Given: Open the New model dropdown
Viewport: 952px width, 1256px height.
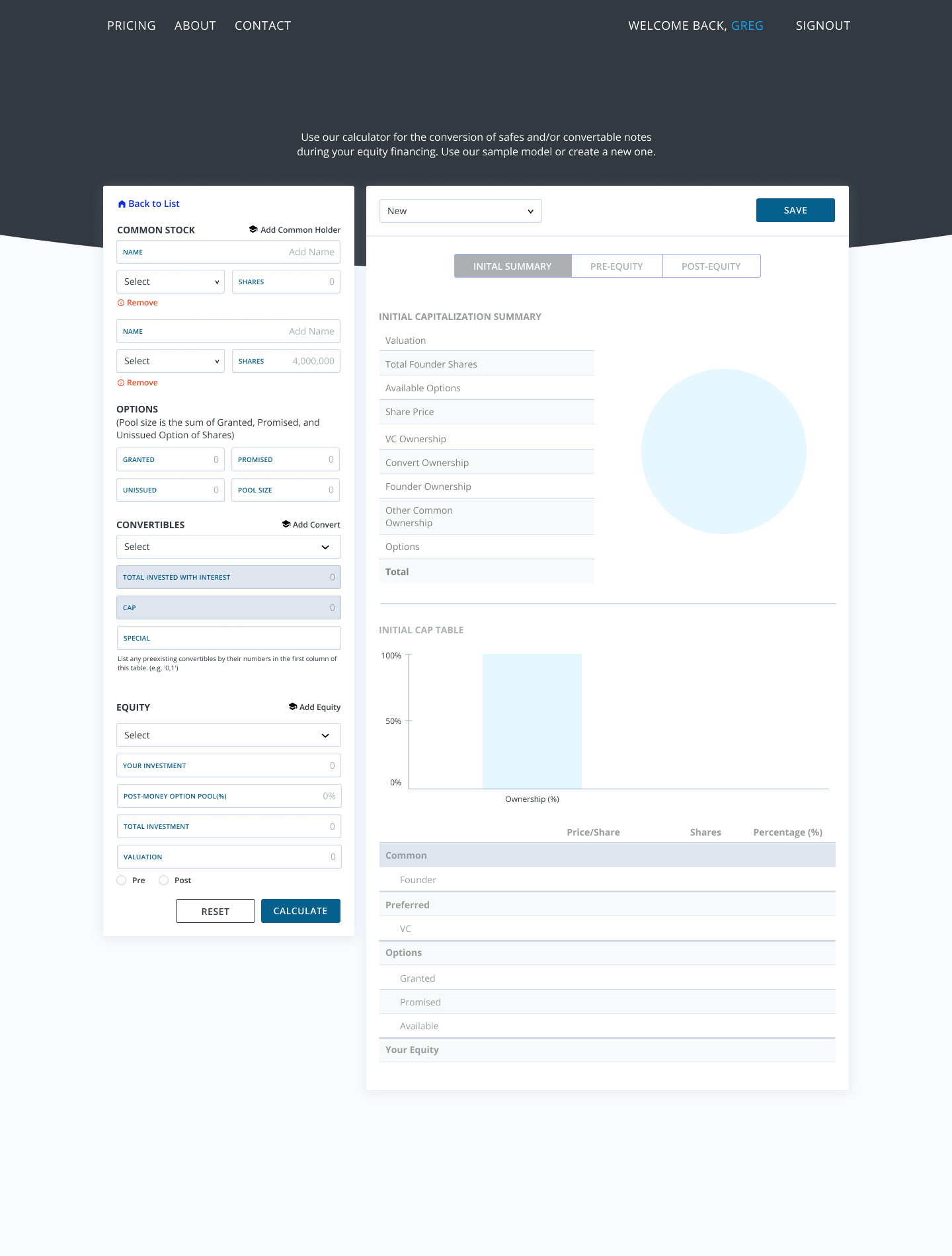Looking at the screenshot, I should pyautogui.click(x=460, y=211).
